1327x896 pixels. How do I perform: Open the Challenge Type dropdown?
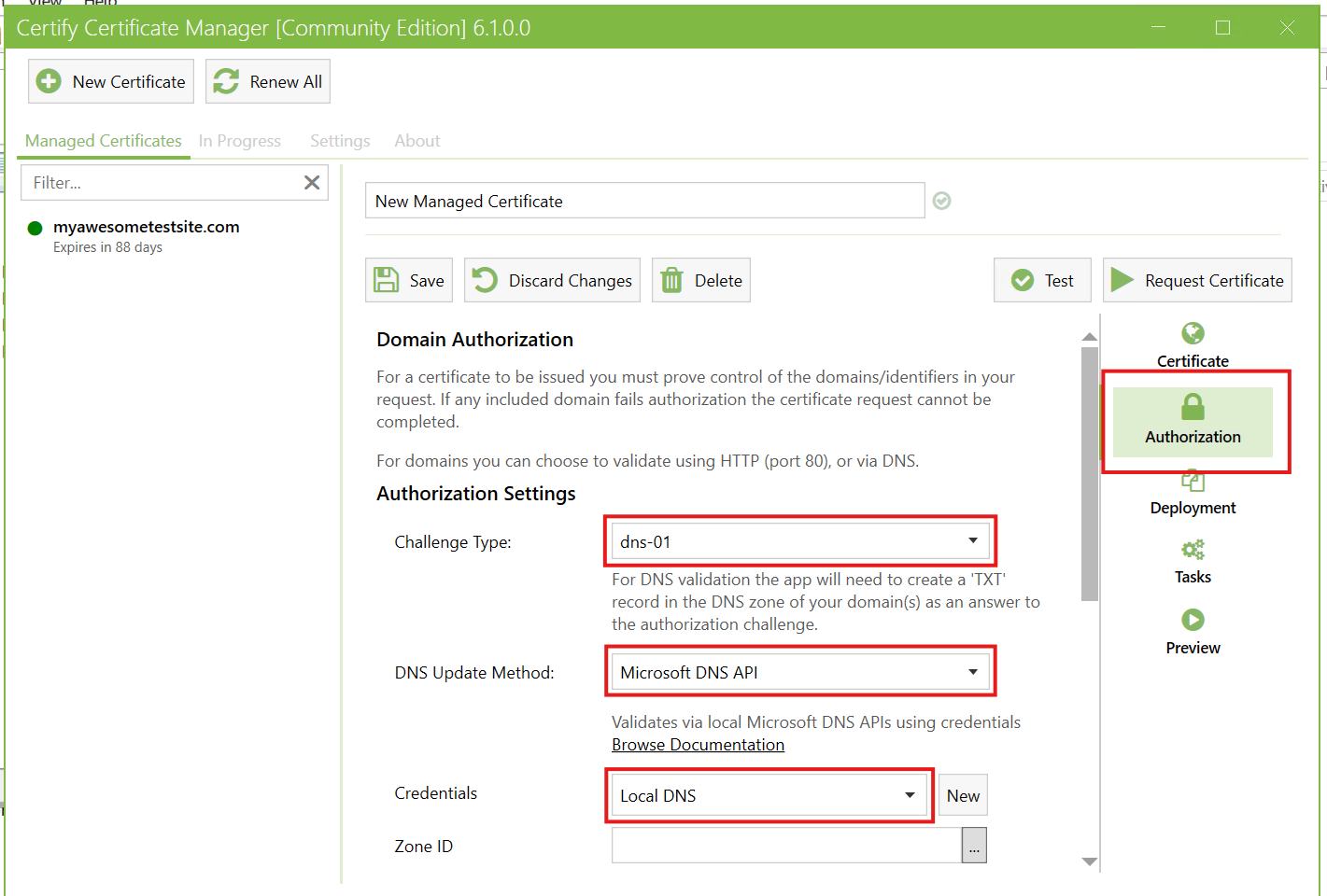799,541
